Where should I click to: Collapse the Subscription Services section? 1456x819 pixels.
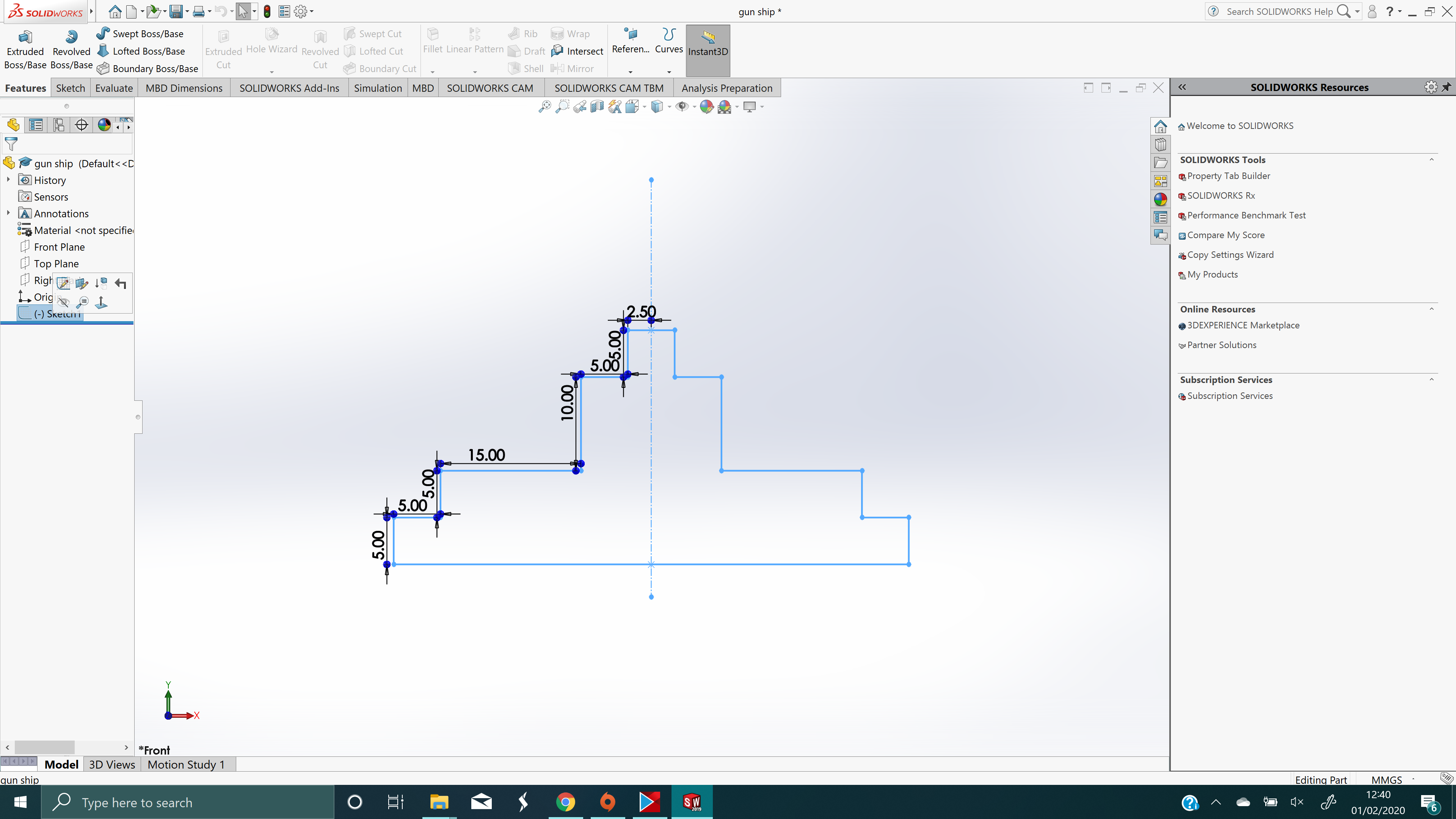(x=1432, y=380)
